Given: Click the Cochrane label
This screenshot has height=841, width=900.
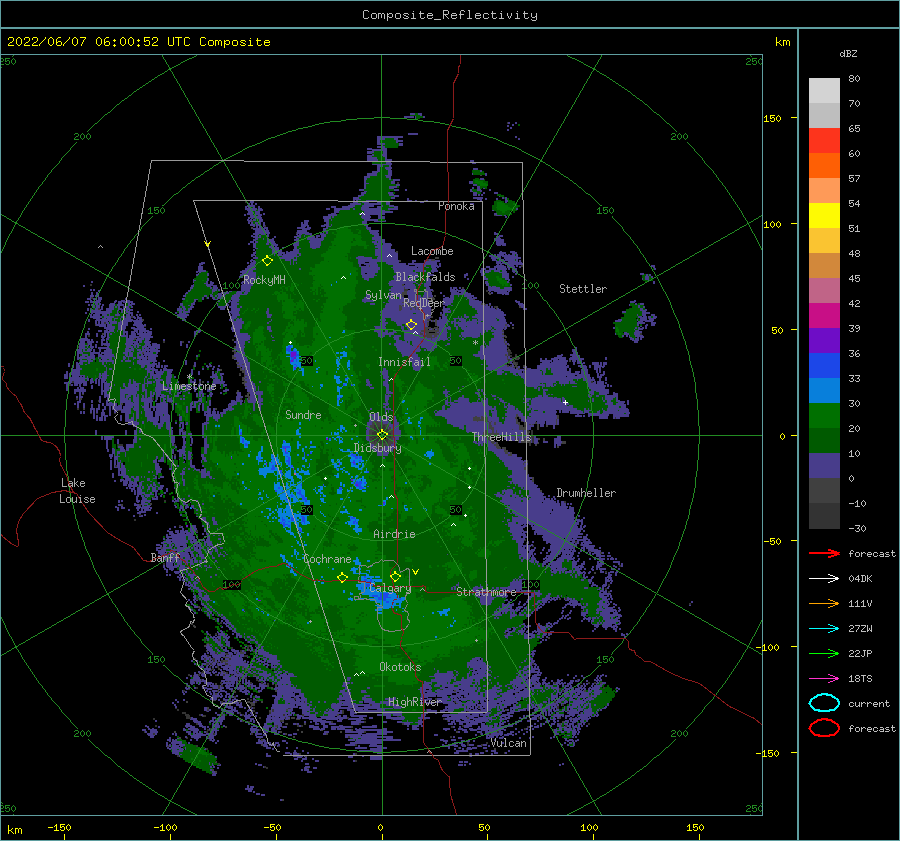Looking at the screenshot, I should 327,559.
